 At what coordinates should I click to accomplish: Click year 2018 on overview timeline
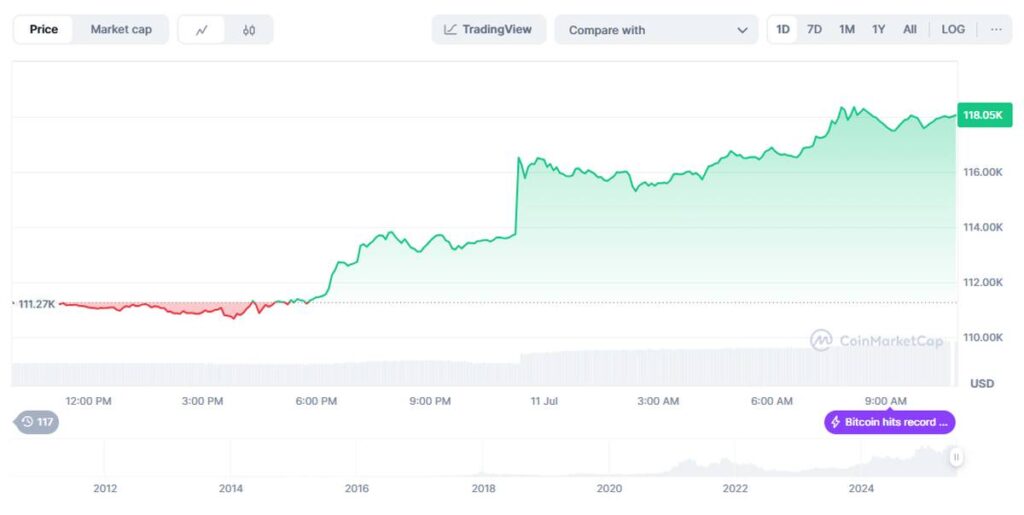pyautogui.click(x=483, y=488)
